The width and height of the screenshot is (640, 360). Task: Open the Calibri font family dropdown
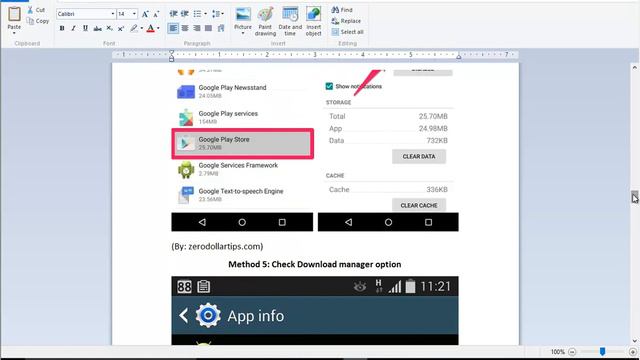coord(113,14)
